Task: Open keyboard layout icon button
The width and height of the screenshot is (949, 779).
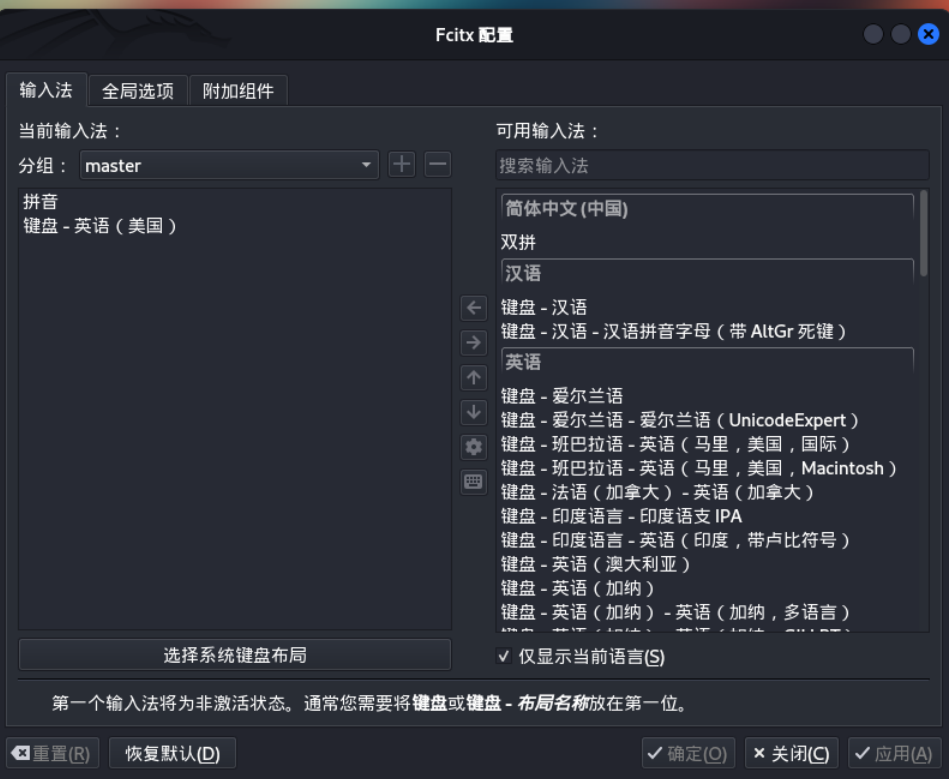Action: (474, 482)
